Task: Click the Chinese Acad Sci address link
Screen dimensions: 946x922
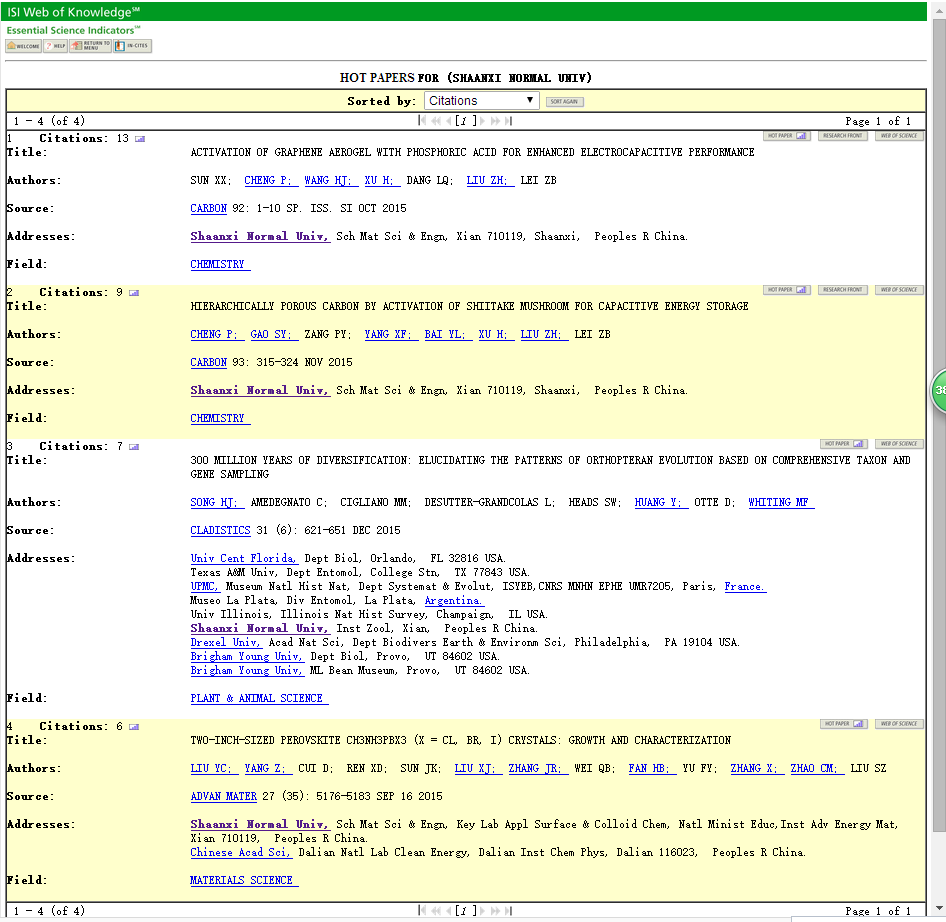Action: [x=241, y=853]
